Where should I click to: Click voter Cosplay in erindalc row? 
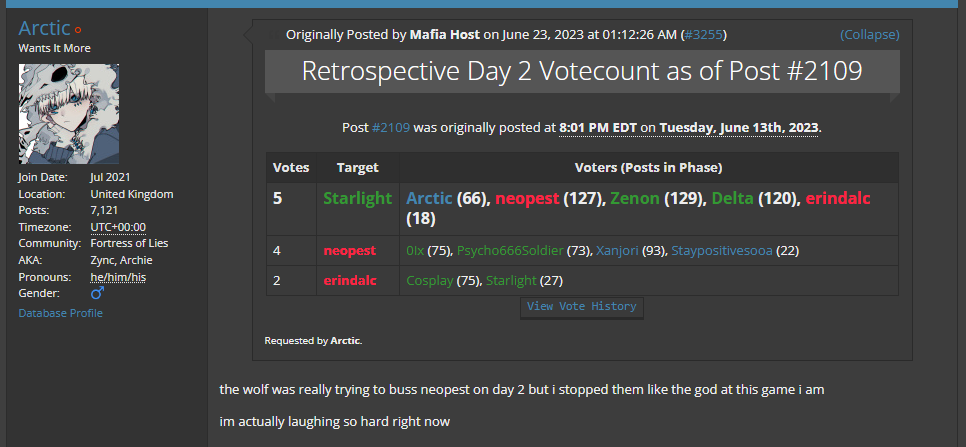(430, 281)
